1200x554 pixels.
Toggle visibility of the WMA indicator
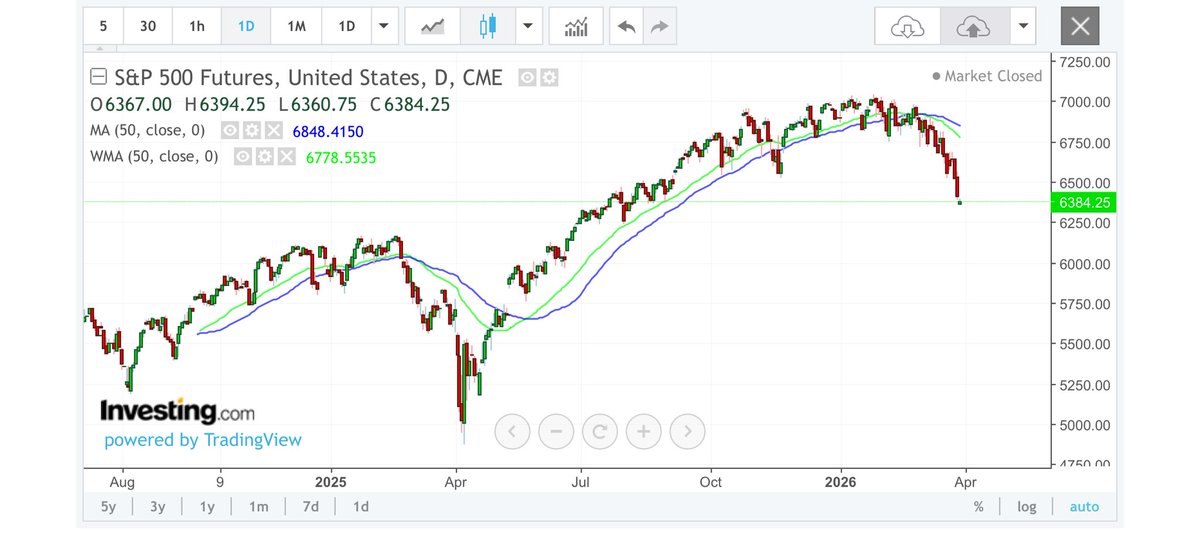(243, 157)
